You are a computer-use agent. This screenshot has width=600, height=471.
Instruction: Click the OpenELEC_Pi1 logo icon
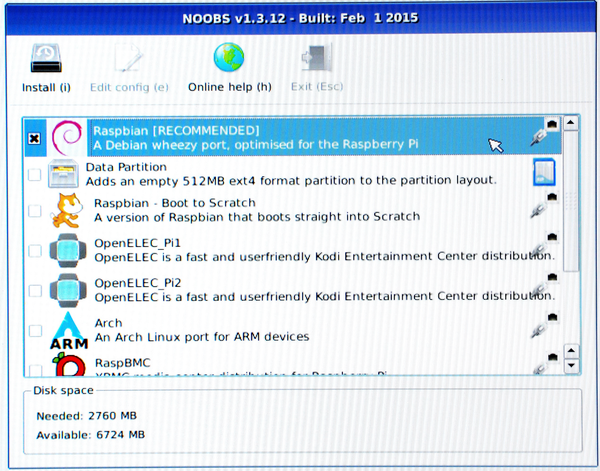tap(68, 250)
